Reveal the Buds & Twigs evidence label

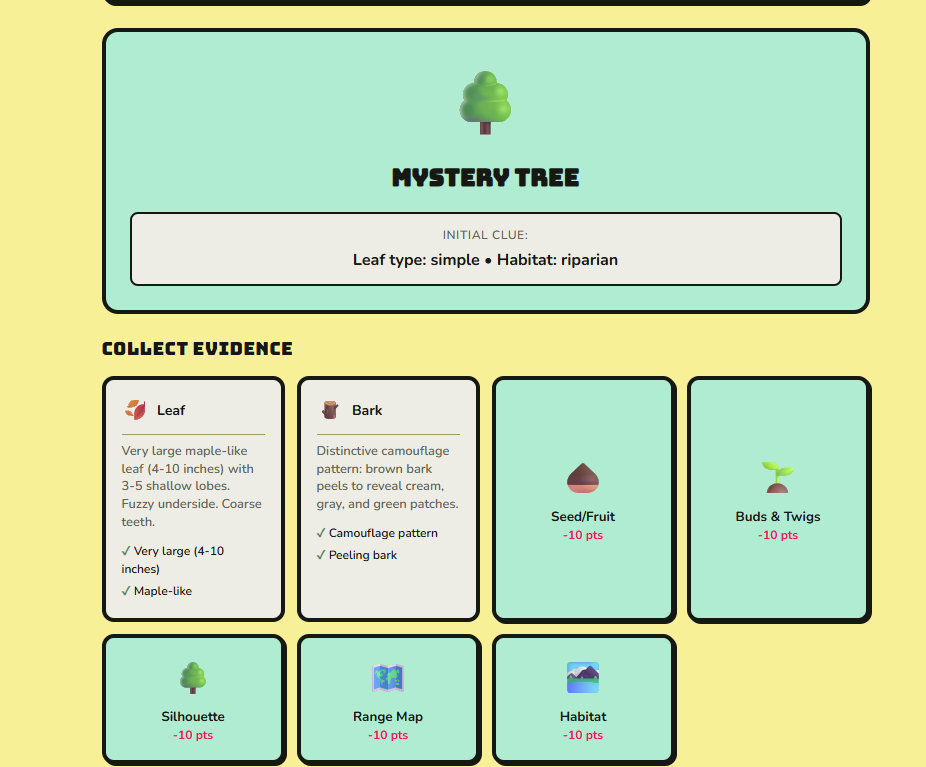point(777,517)
